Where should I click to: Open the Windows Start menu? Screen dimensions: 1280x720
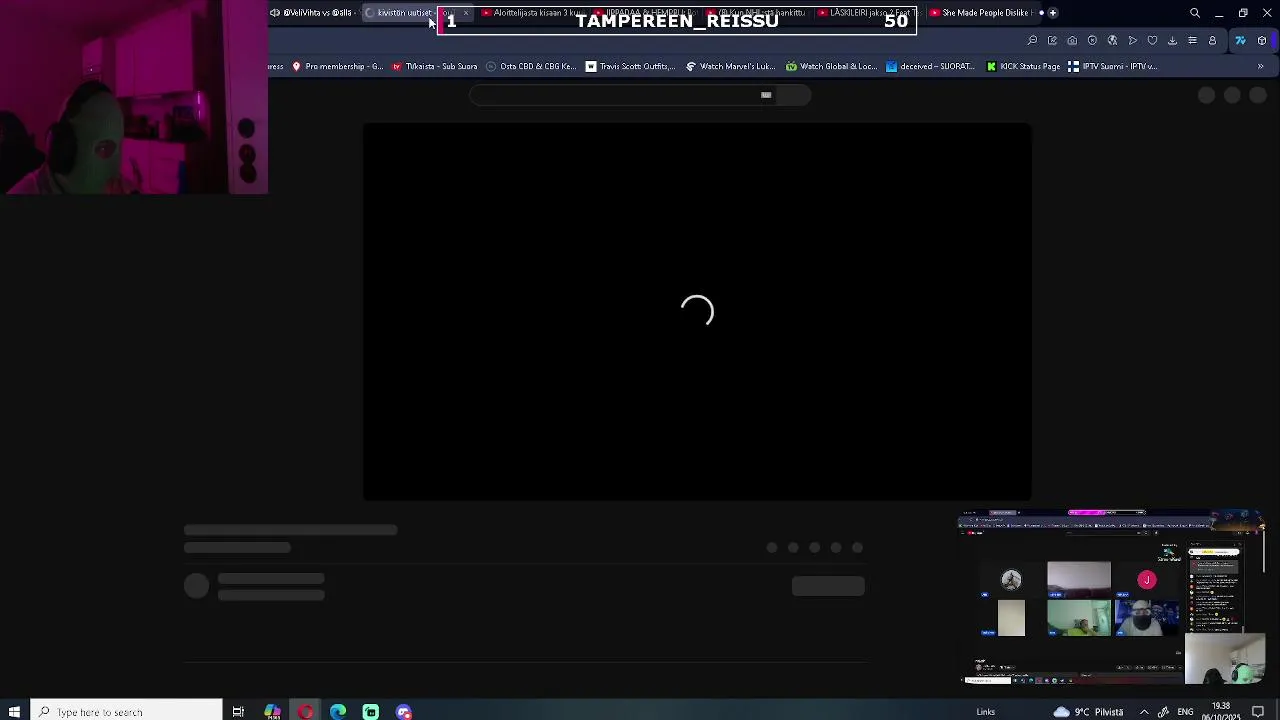click(x=14, y=712)
